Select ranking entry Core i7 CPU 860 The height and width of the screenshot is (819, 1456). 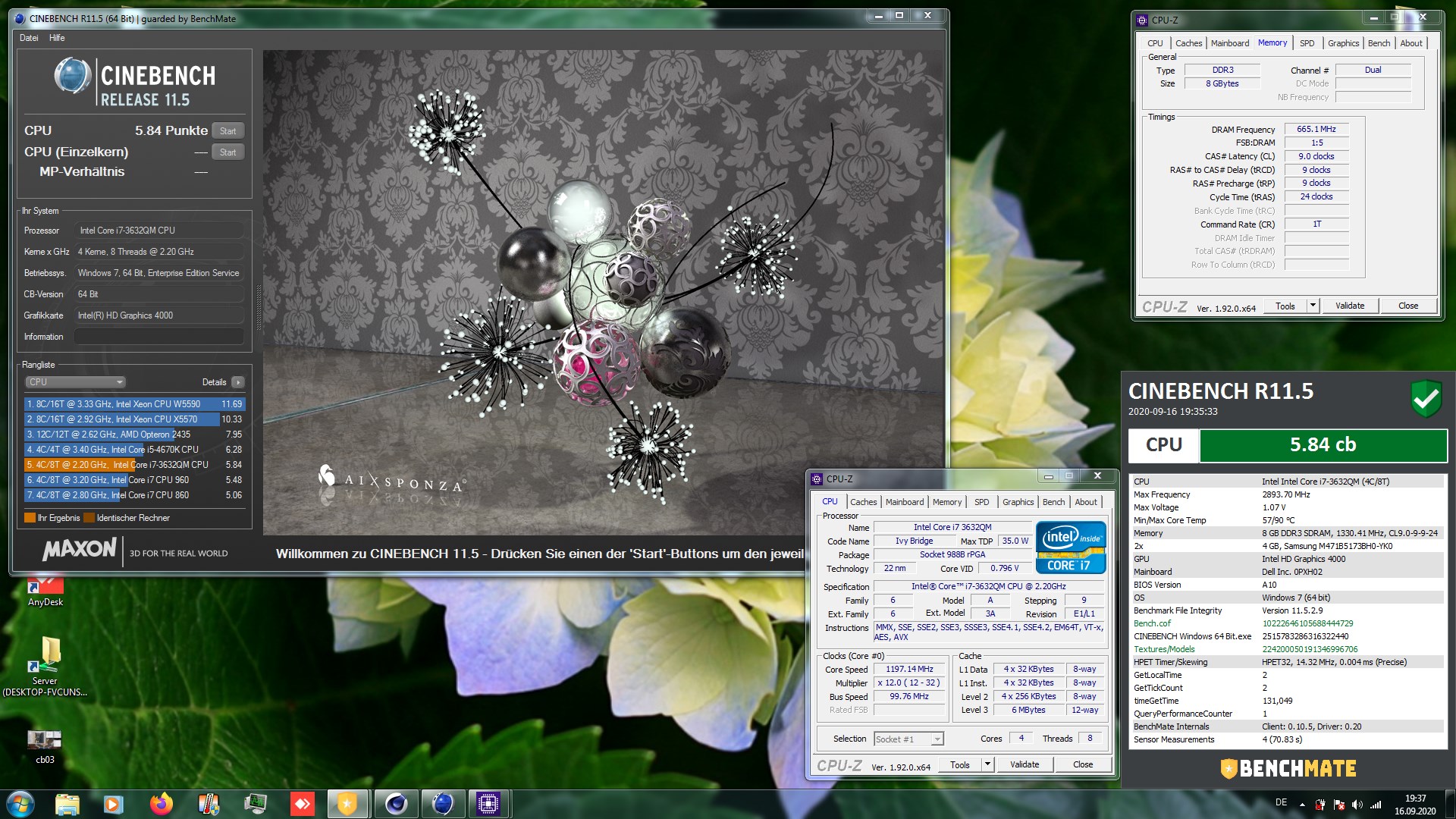(x=134, y=495)
